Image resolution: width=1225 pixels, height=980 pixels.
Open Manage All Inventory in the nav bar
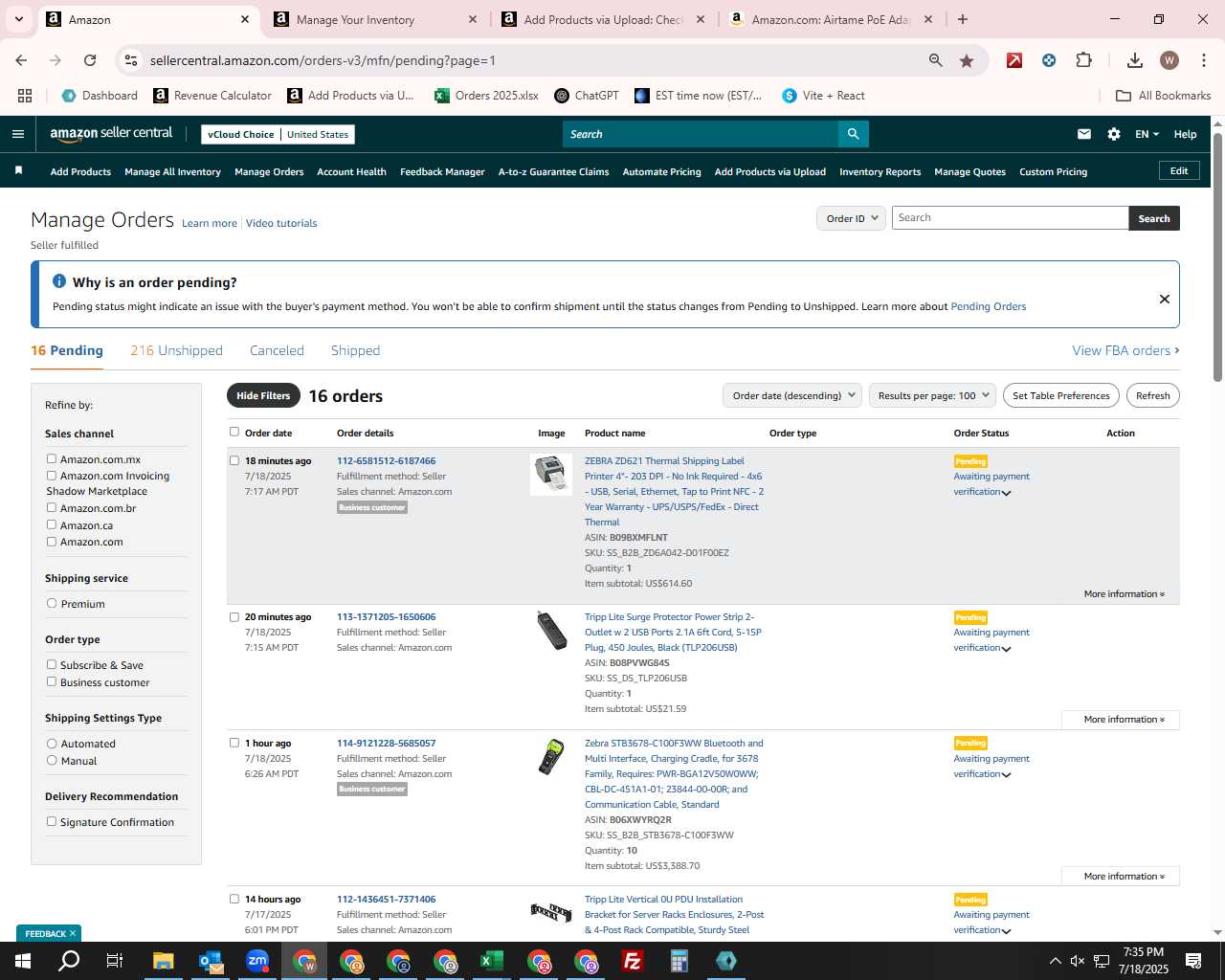pyautogui.click(x=172, y=172)
